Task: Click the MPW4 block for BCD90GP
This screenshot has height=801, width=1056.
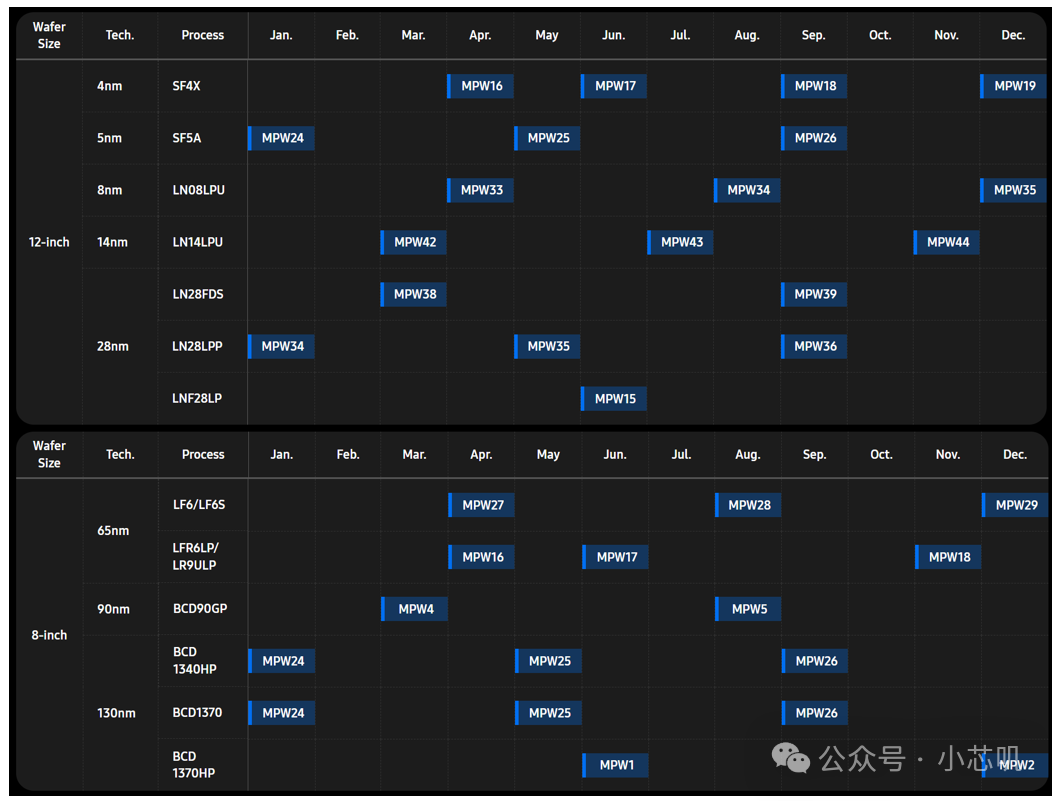Action: (414, 609)
